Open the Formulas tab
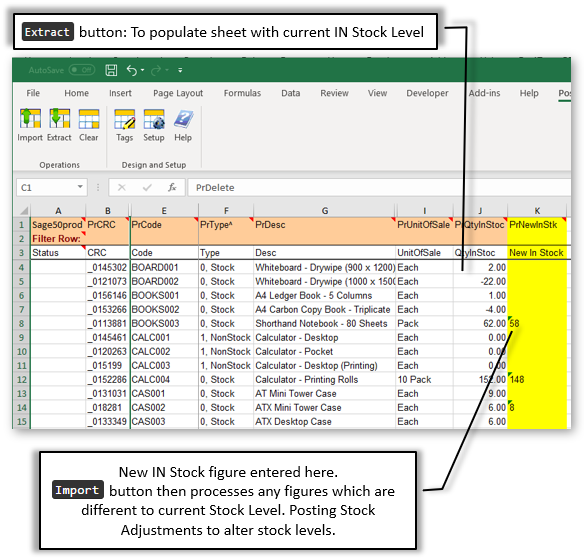This screenshot has height=558, width=584. click(242, 93)
